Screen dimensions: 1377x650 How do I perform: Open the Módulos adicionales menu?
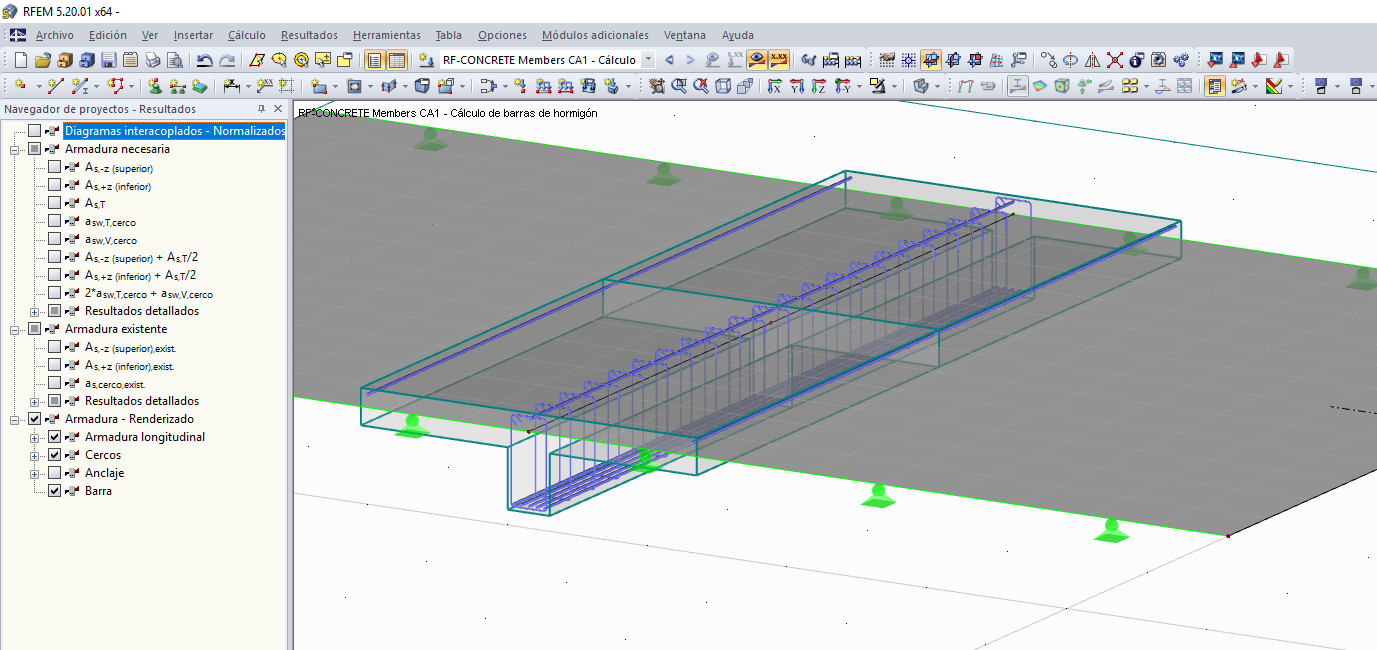594,35
